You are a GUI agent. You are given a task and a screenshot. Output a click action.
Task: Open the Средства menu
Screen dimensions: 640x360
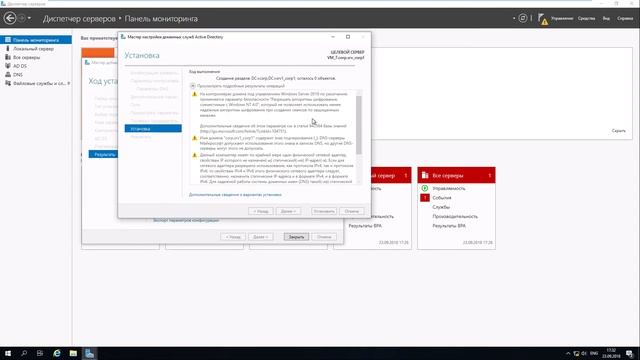[x=586, y=18]
